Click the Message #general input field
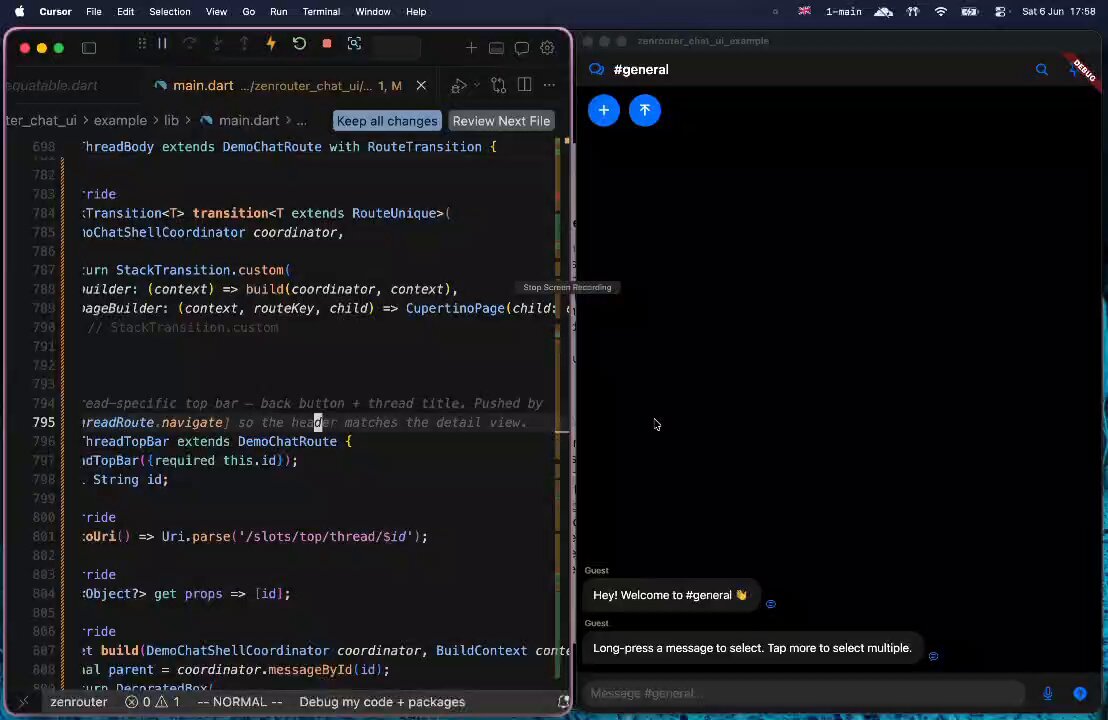1108x720 pixels. pos(803,693)
